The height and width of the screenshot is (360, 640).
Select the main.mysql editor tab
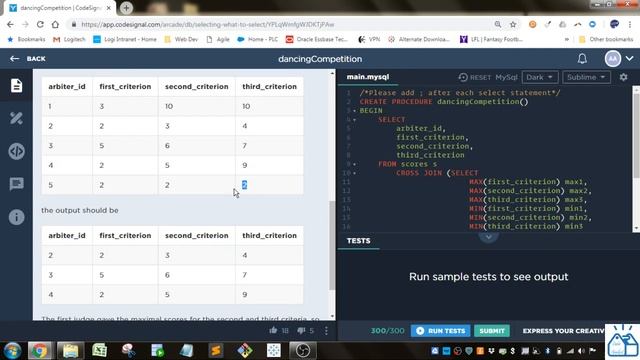point(368,77)
